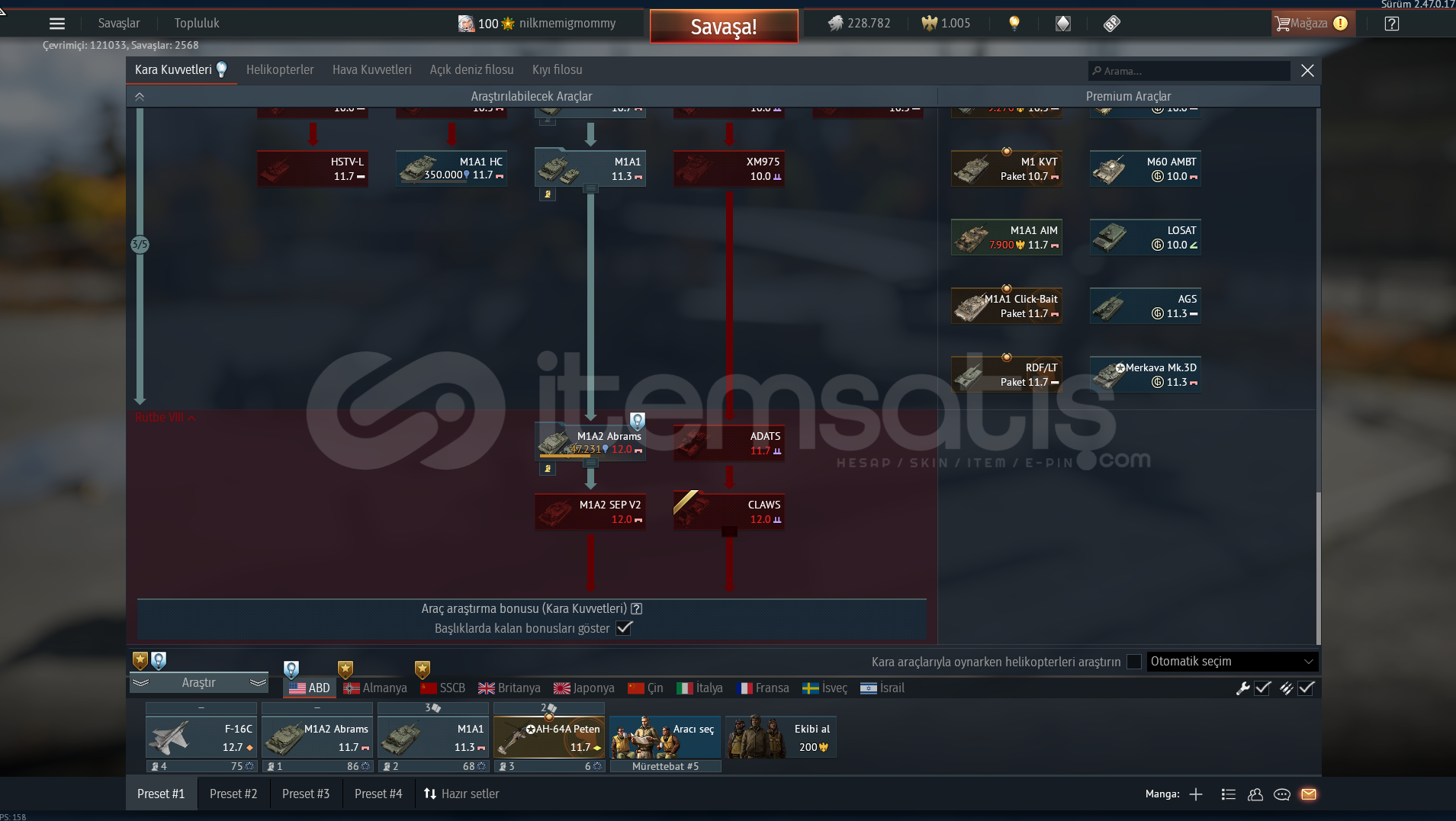Open Otomatik seçim dropdown
1456x821 pixels.
point(1233,662)
